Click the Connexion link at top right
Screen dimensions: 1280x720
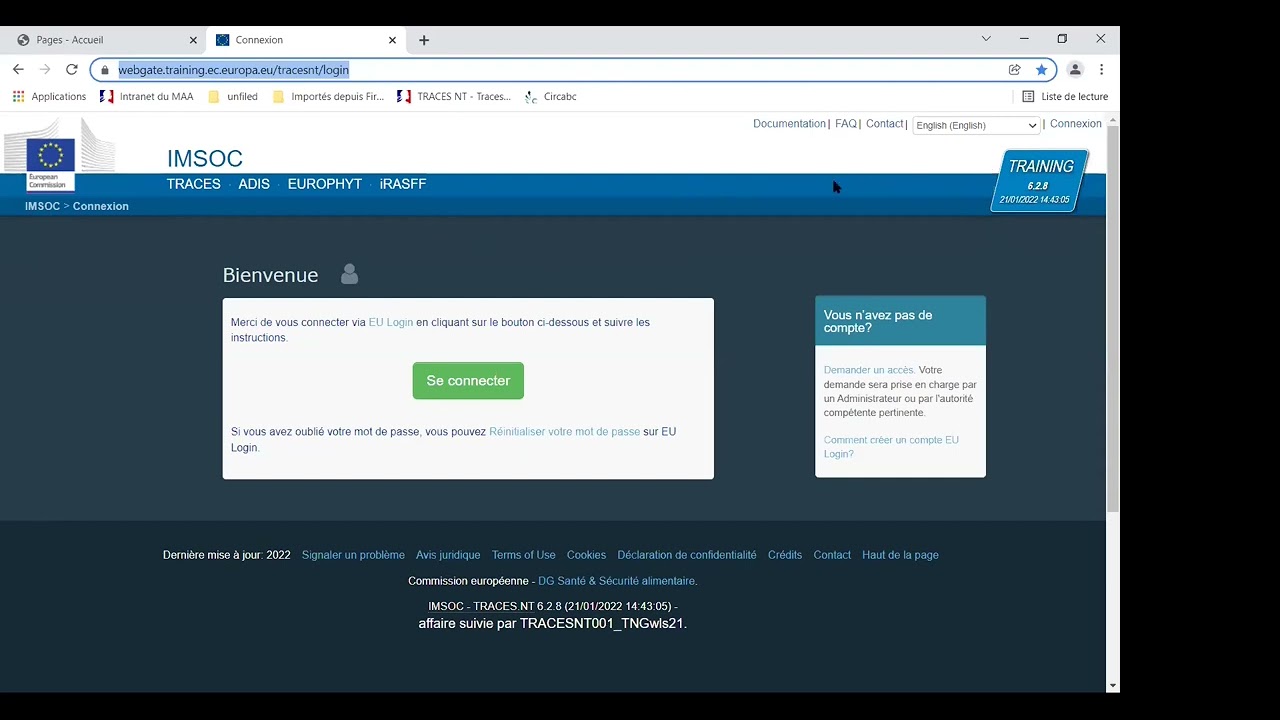[1076, 124]
